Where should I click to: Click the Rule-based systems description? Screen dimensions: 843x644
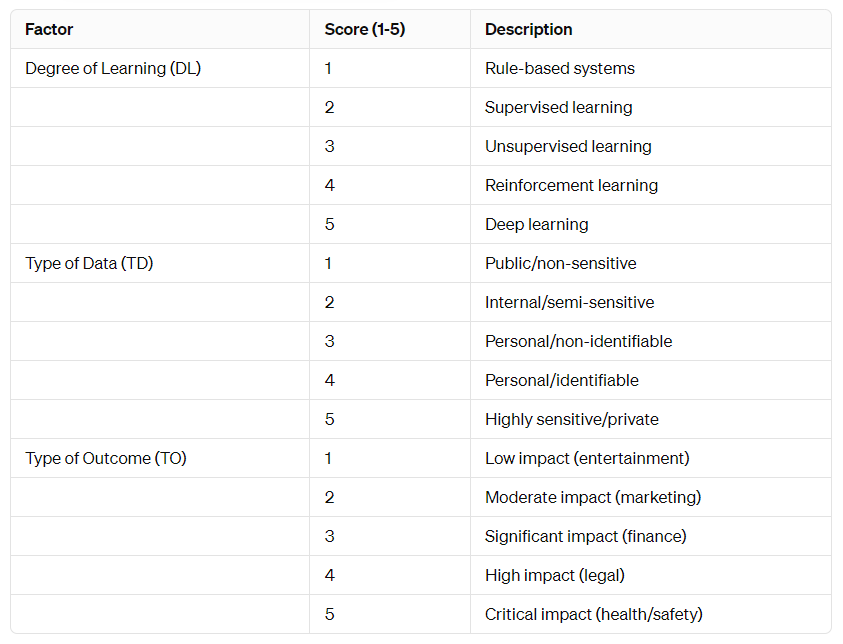click(x=560, y=68)
